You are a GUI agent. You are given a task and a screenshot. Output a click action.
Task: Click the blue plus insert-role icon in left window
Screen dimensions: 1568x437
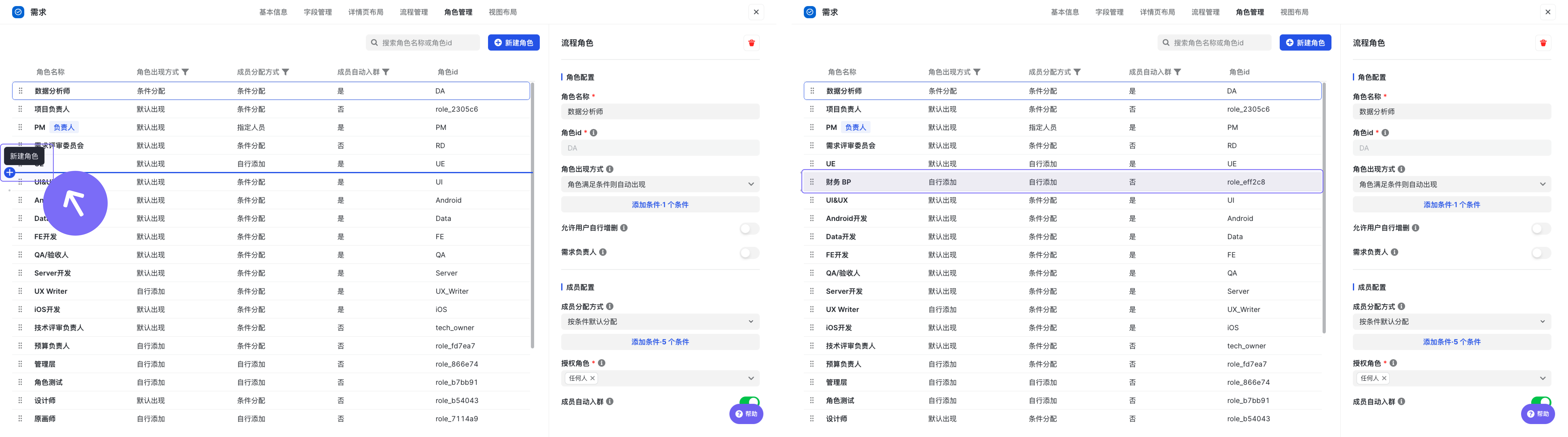click(10, 173)
